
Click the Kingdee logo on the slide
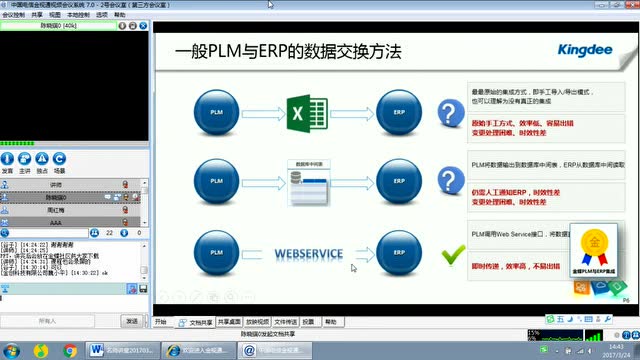[x=585, y=50]
